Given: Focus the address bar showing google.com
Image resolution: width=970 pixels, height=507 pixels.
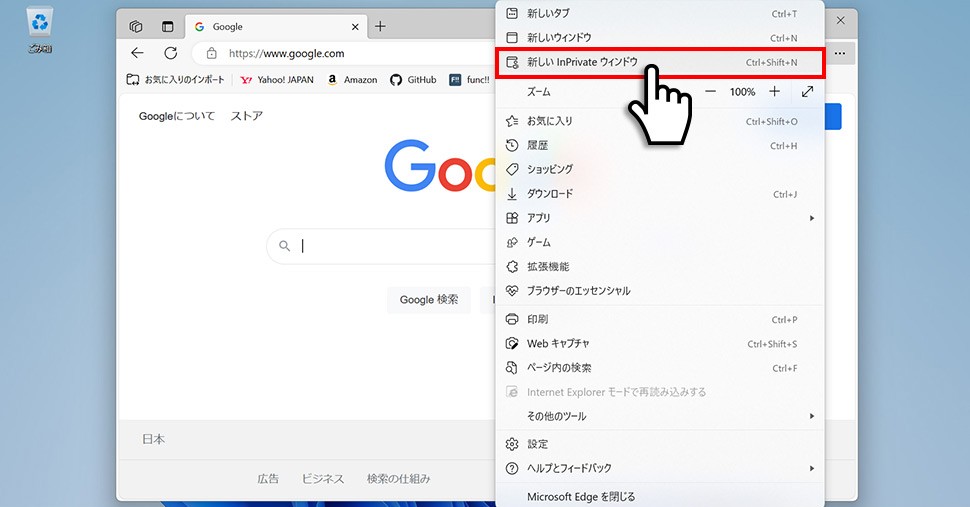Looking at the screenshot, I should tap(346, 53).
